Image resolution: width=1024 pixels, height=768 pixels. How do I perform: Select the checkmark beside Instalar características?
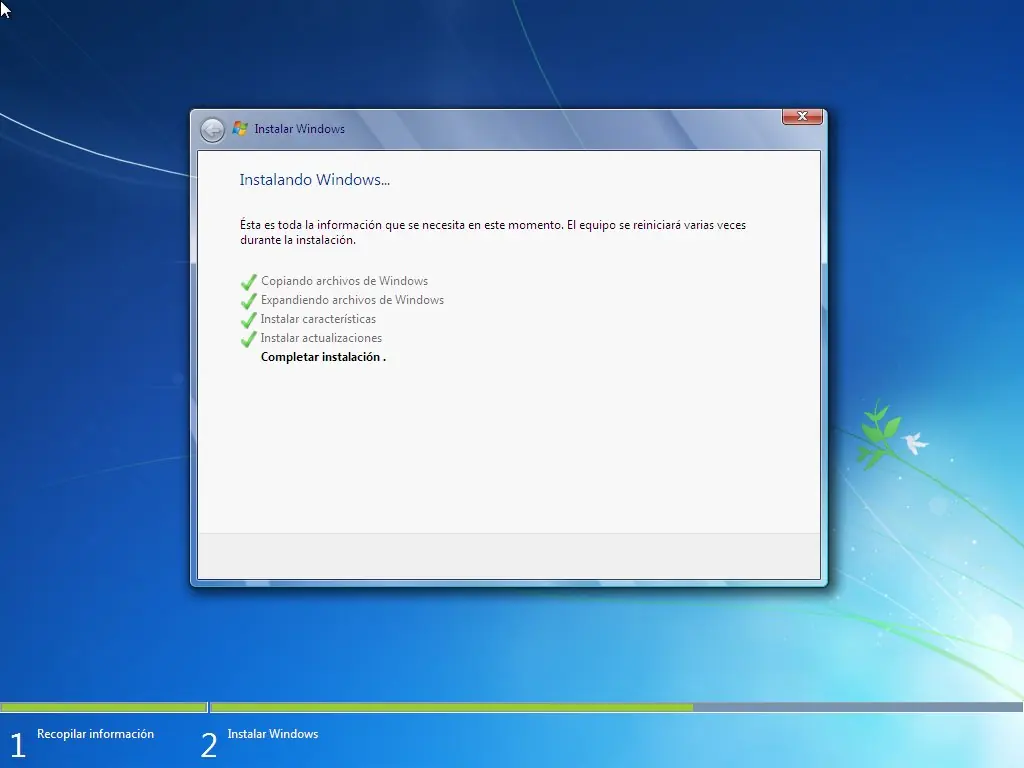point(248,320)
